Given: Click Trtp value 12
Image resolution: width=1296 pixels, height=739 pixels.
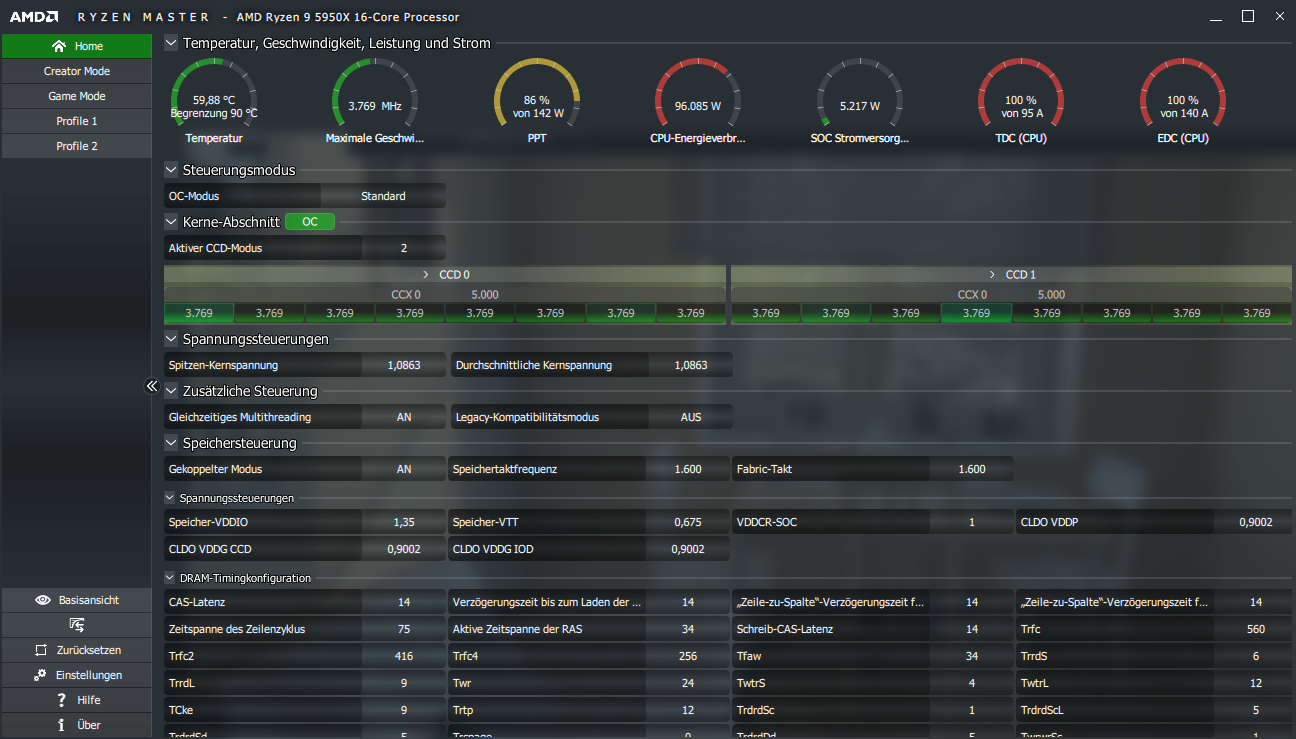Looking at the screenshot, I should pos(688,710).
